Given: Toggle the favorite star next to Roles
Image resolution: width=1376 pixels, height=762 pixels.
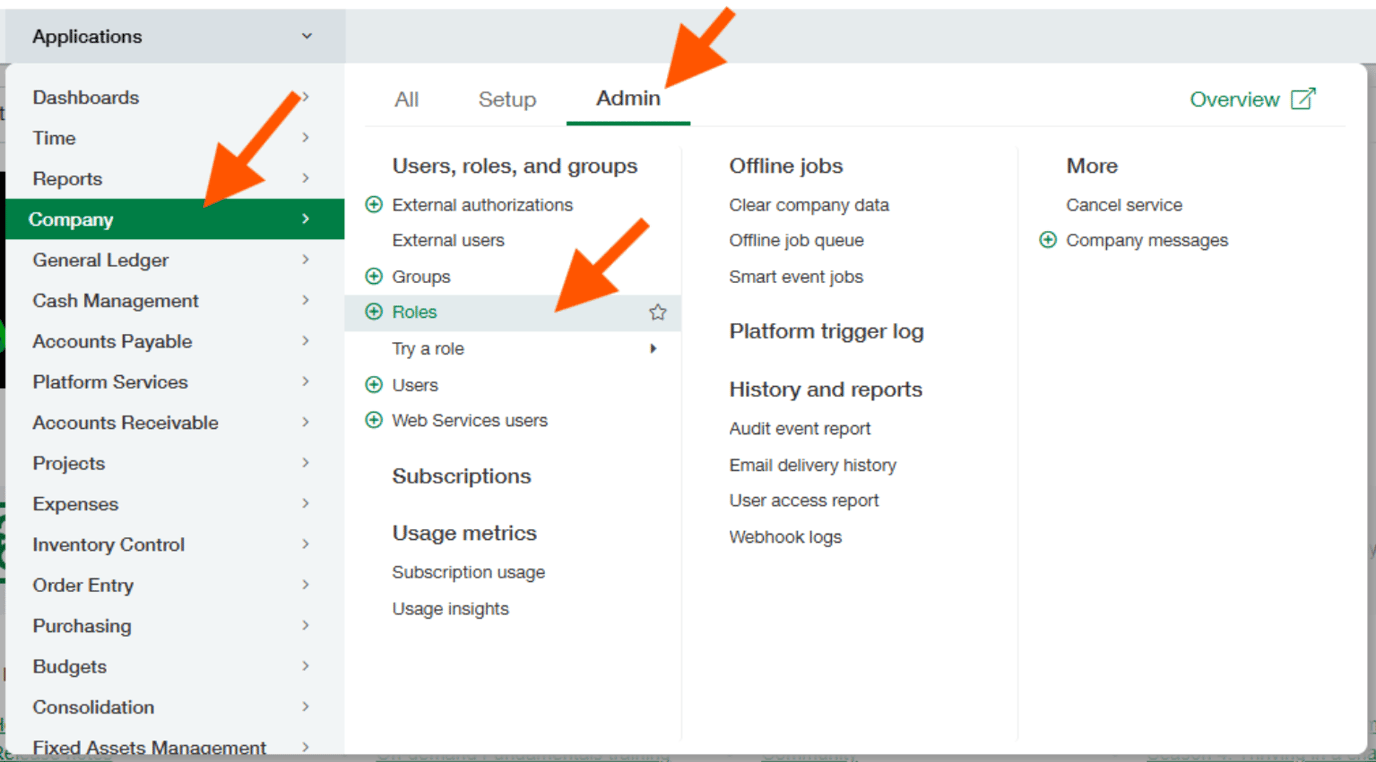Looking at the screenshot, I should (658, 312).
